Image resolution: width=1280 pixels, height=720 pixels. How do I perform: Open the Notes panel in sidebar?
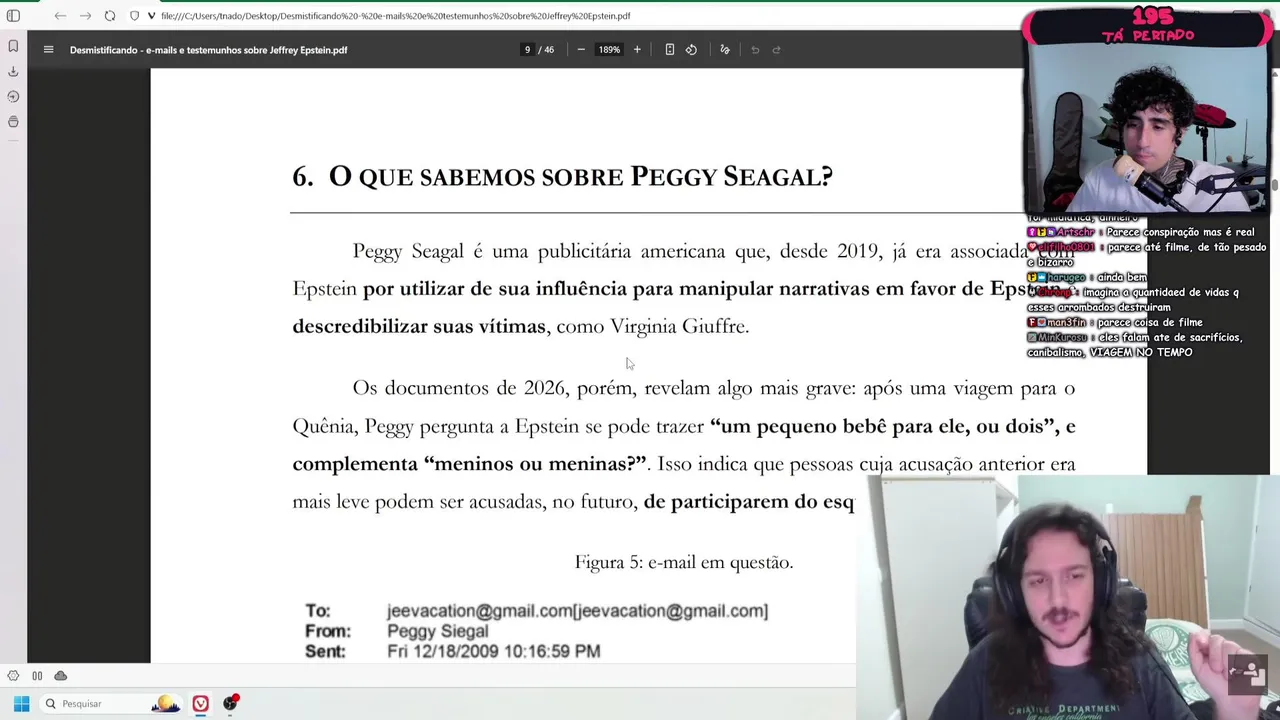pos(13,122)
